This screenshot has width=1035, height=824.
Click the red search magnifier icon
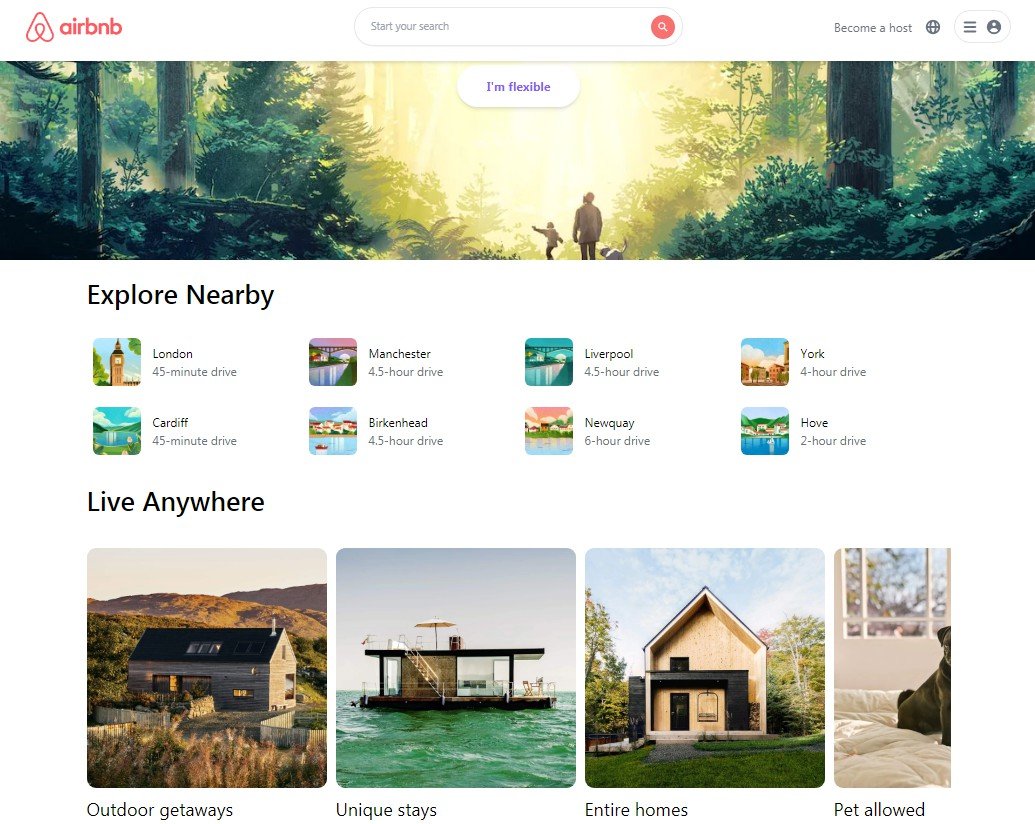(x=662, y=27)
